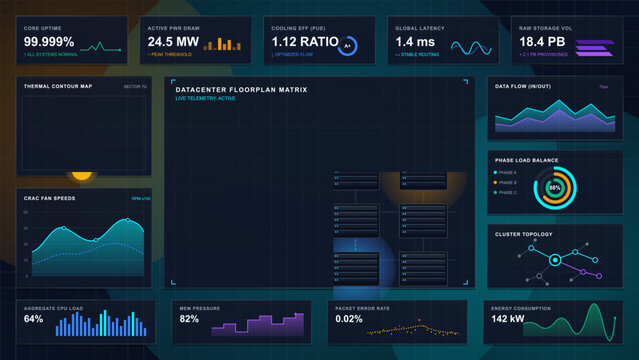Open the PEAK THRESHOLD status line

170,54
